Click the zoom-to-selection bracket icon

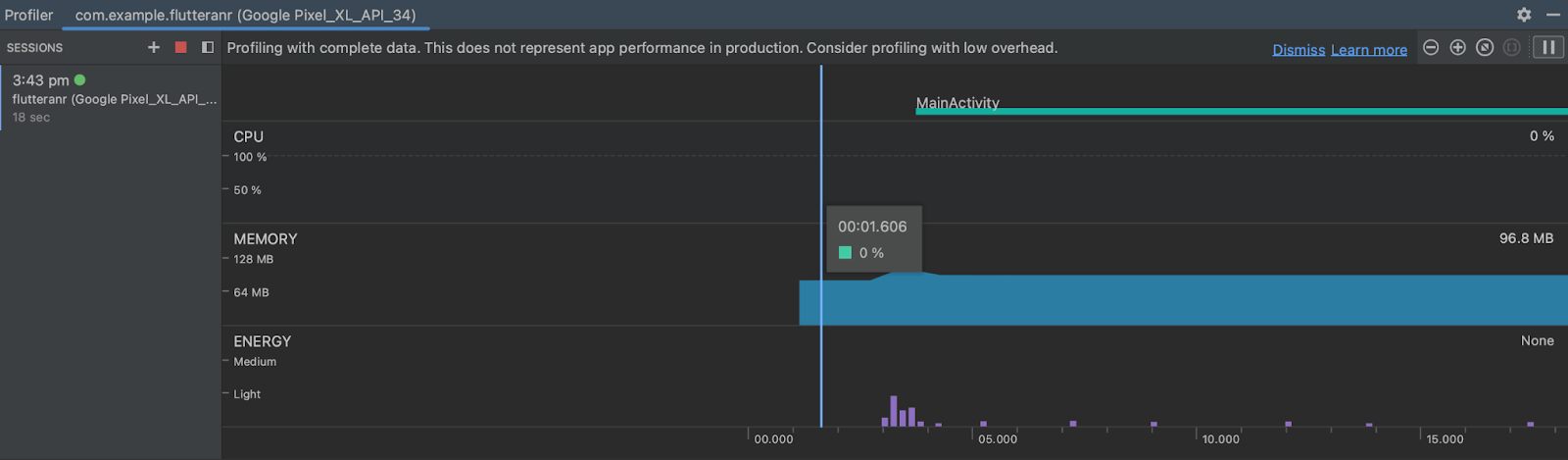point(1512,48)
